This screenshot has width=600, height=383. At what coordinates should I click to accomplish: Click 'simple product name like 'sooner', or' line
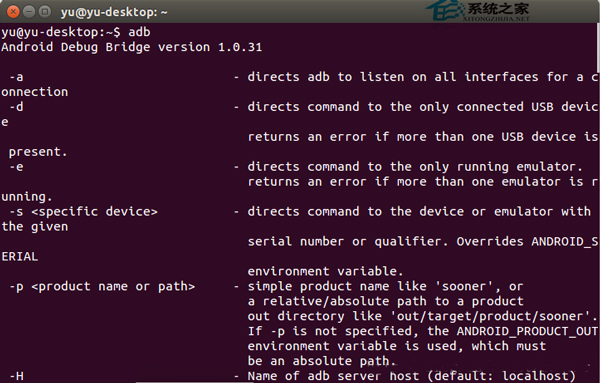tap(385, 286)
